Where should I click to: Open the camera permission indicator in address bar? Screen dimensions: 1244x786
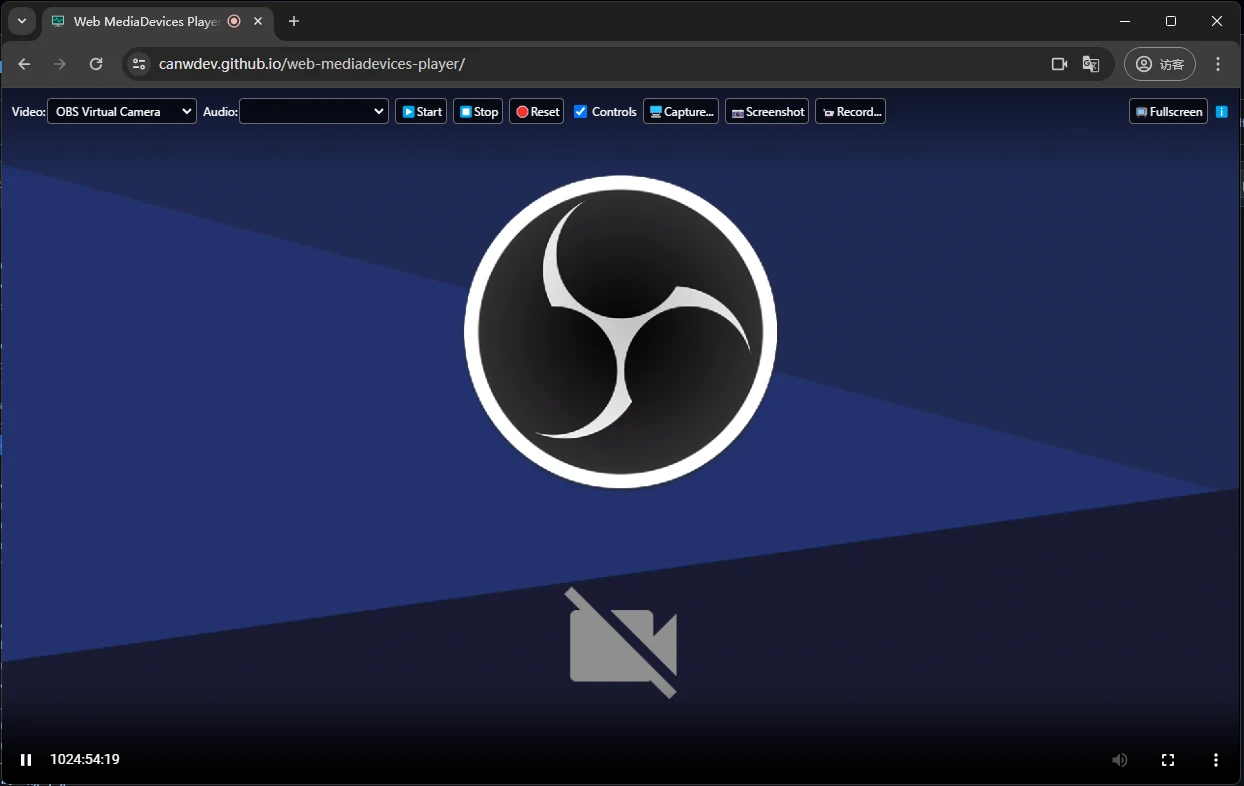point(1060,64)
